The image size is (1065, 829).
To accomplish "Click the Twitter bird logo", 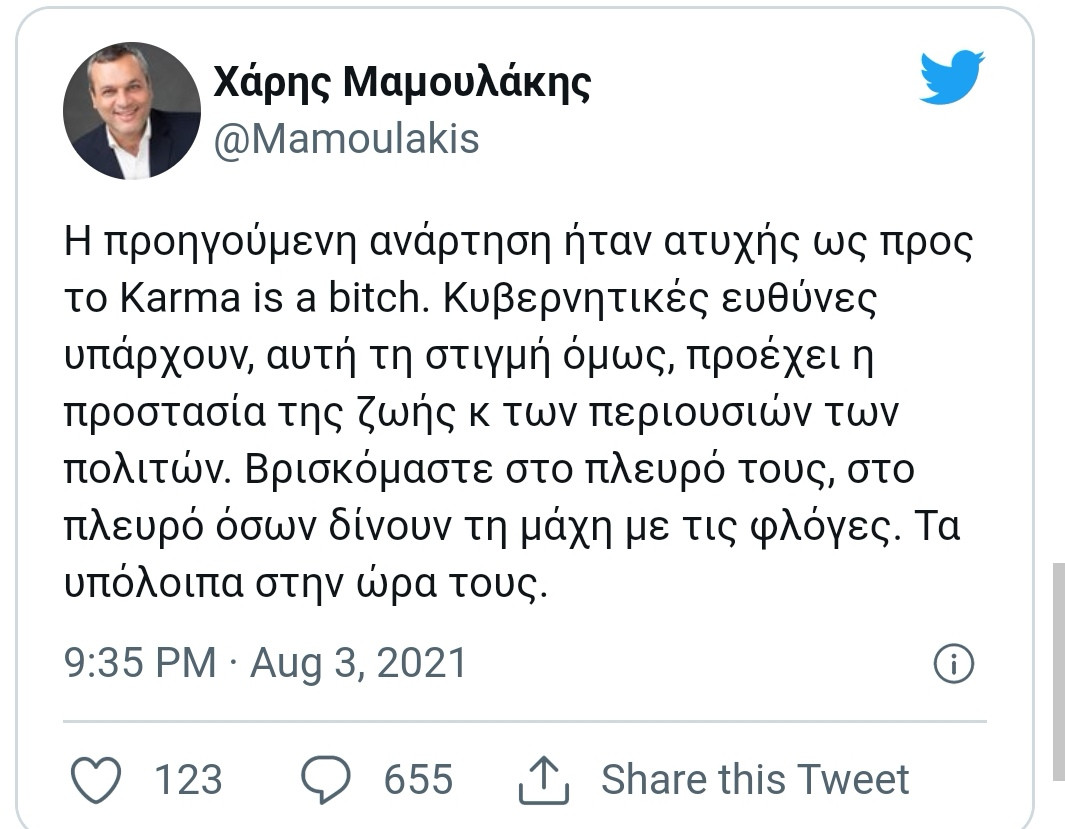I will pyautogui.click(x=952, y=77).
